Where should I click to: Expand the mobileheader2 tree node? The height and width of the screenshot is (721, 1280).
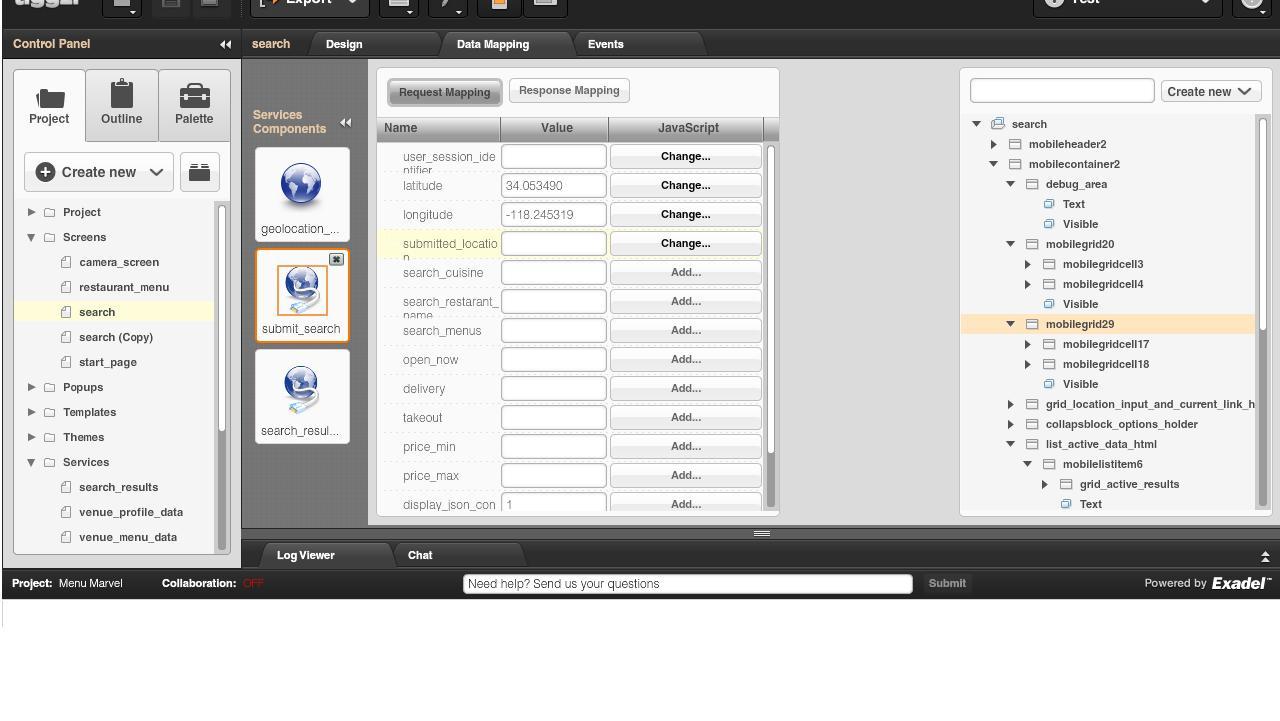994,144
